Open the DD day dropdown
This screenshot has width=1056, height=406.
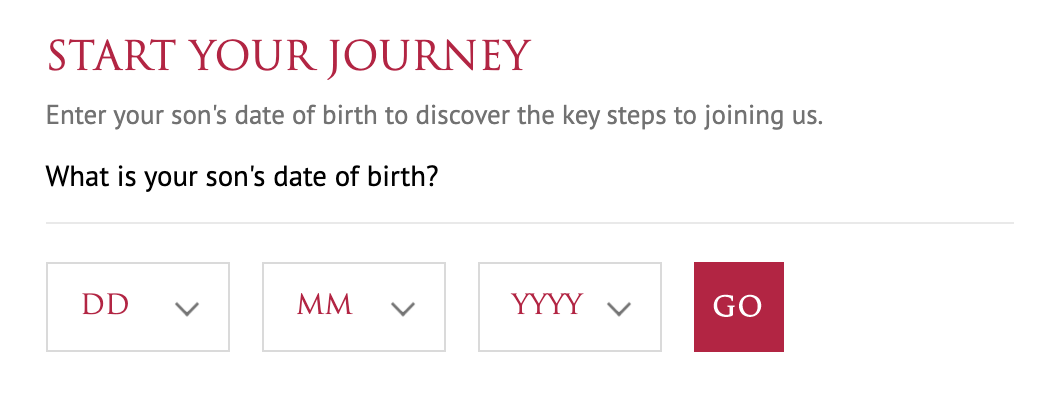point(138,307)
